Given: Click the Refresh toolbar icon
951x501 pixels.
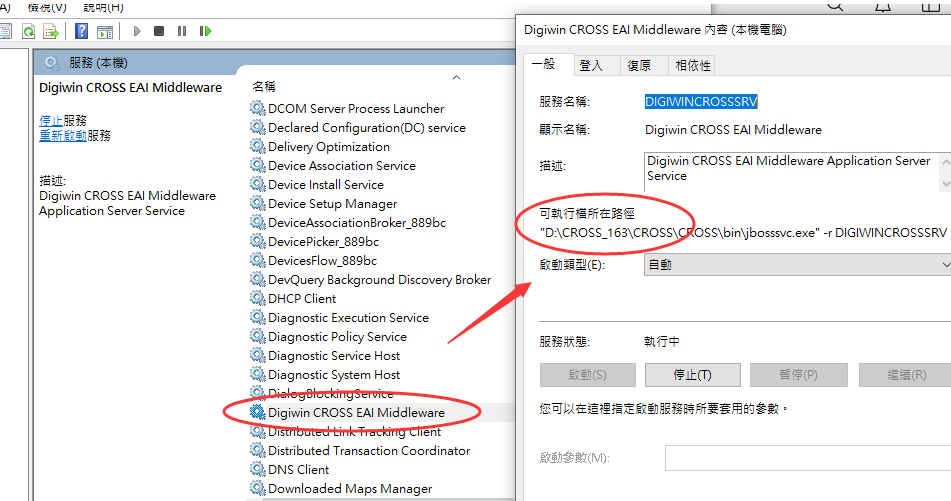Looking at the screenshot, I should [29, 32].
